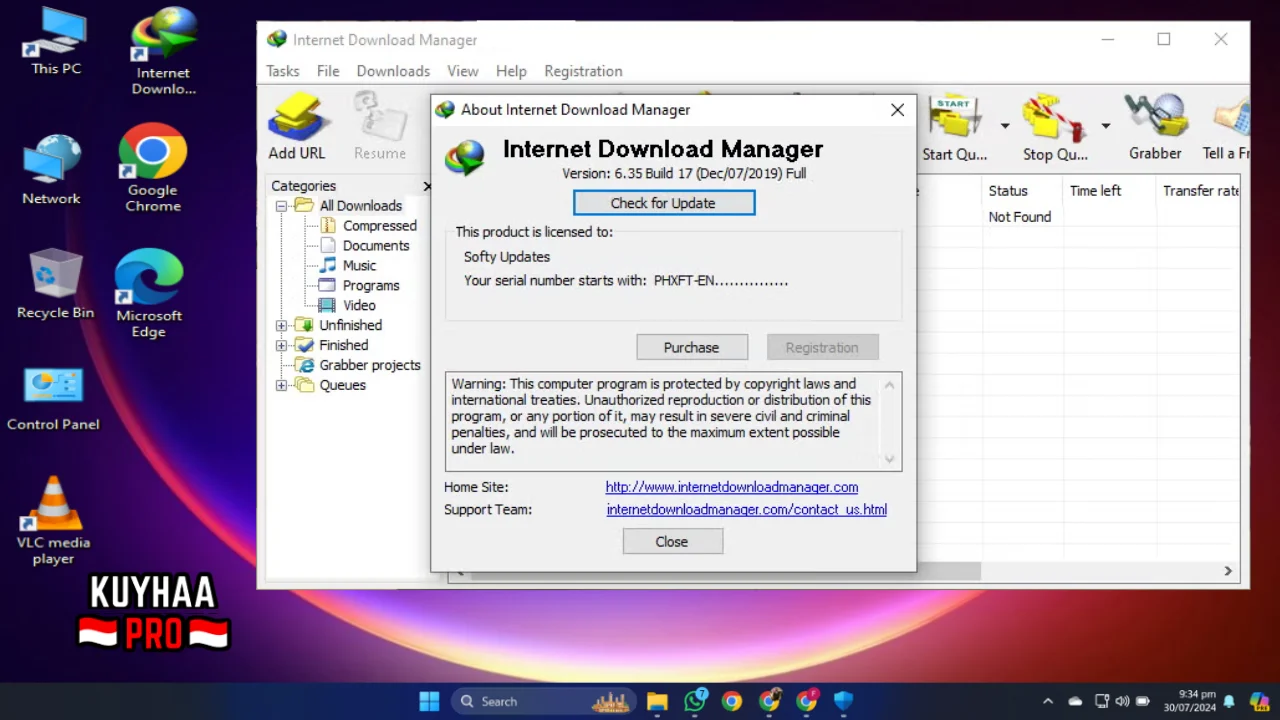Screen dimensions: 1280x720
Task: Open the Help menu
Action: (511, 71)
